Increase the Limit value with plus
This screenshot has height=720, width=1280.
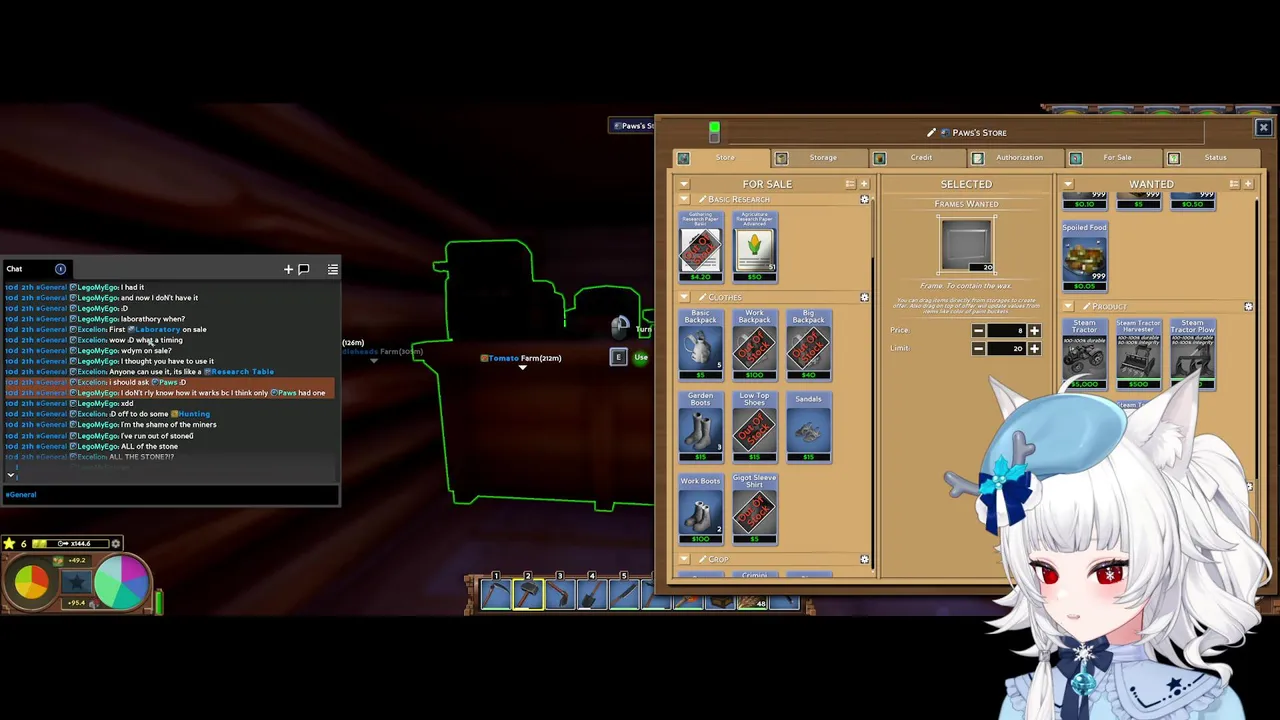pyautogui.click(x=1034, y=349)
